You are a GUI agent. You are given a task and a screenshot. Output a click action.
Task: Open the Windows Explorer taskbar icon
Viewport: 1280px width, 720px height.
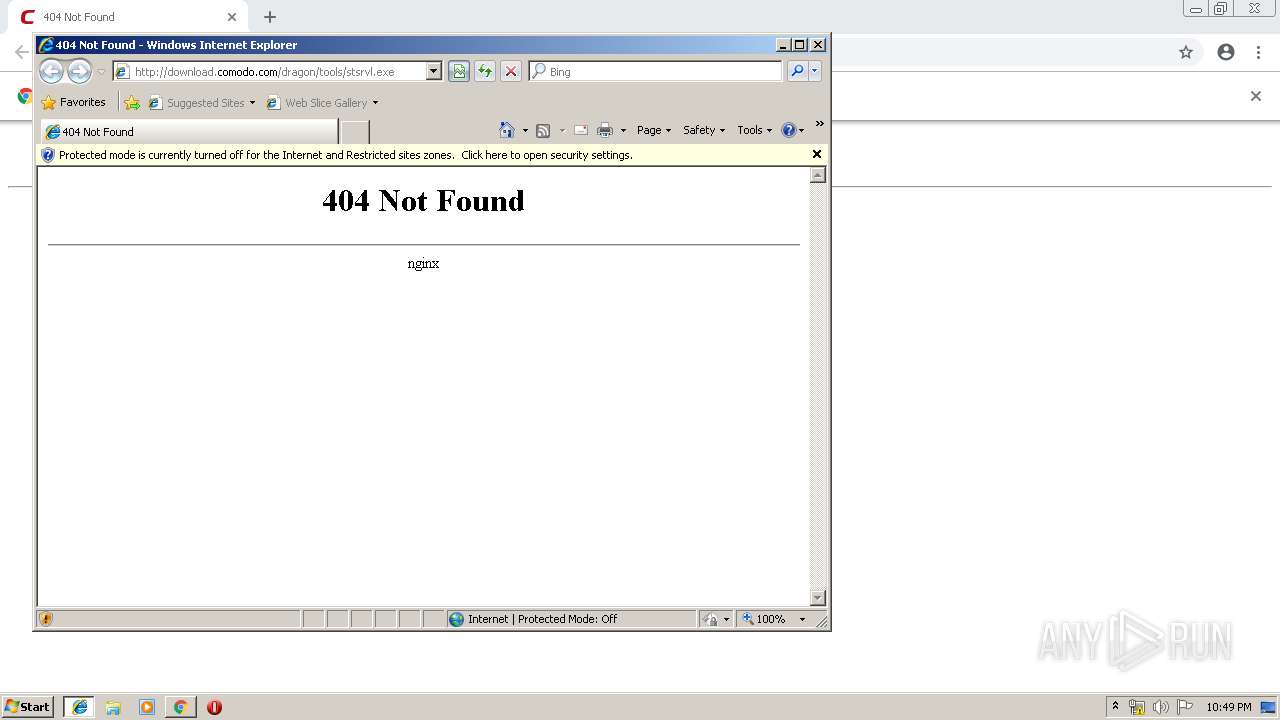(113, 706)
